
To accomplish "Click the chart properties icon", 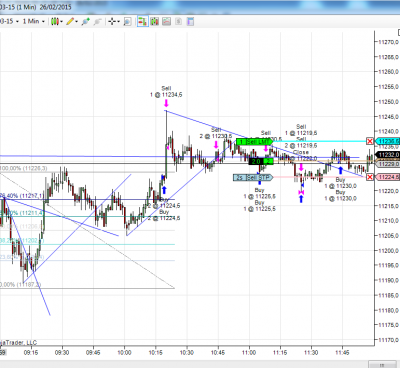I will pyautogui.click(x=190, y=22).
